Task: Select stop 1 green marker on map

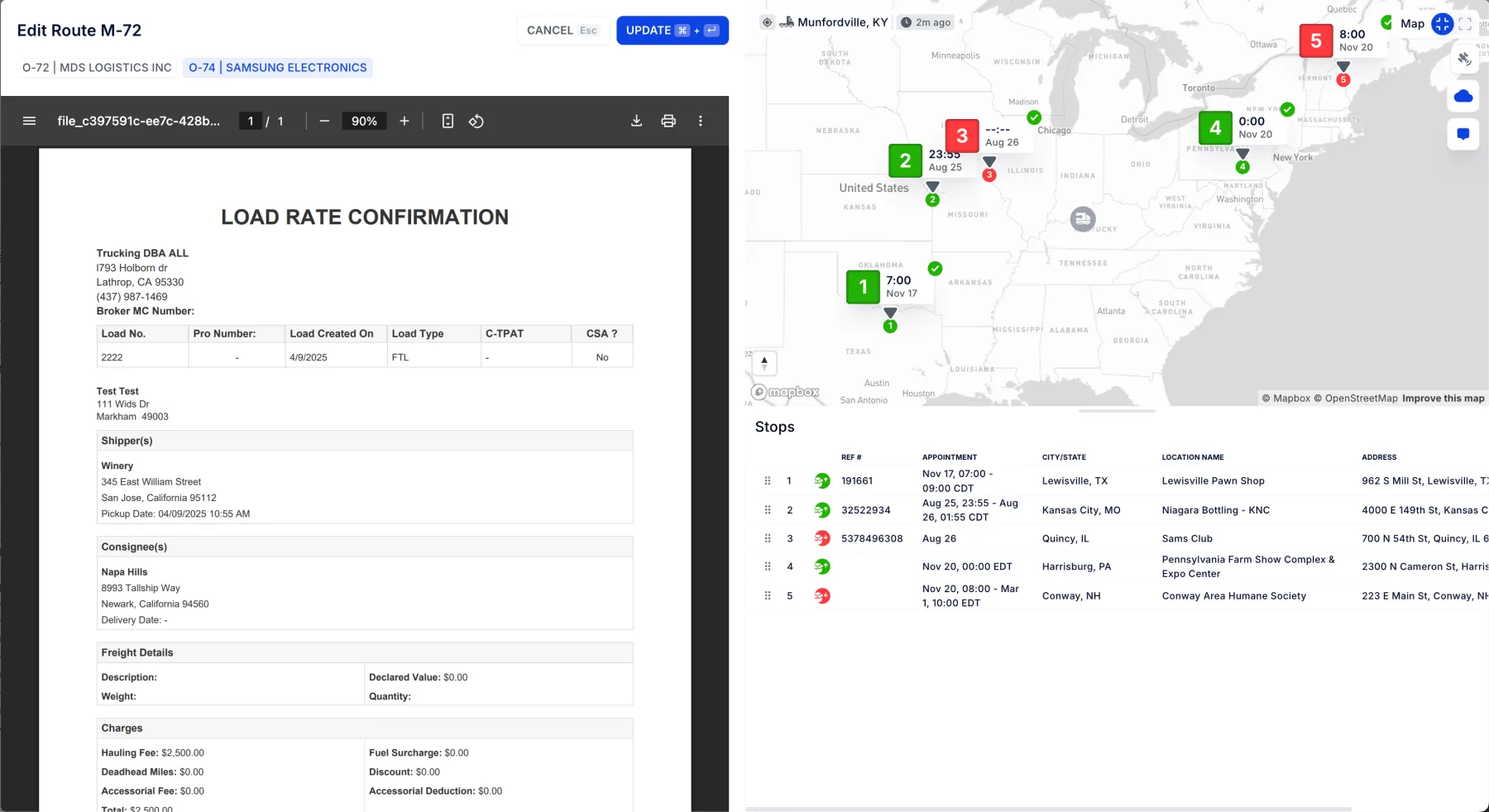Action: [863, 287]
